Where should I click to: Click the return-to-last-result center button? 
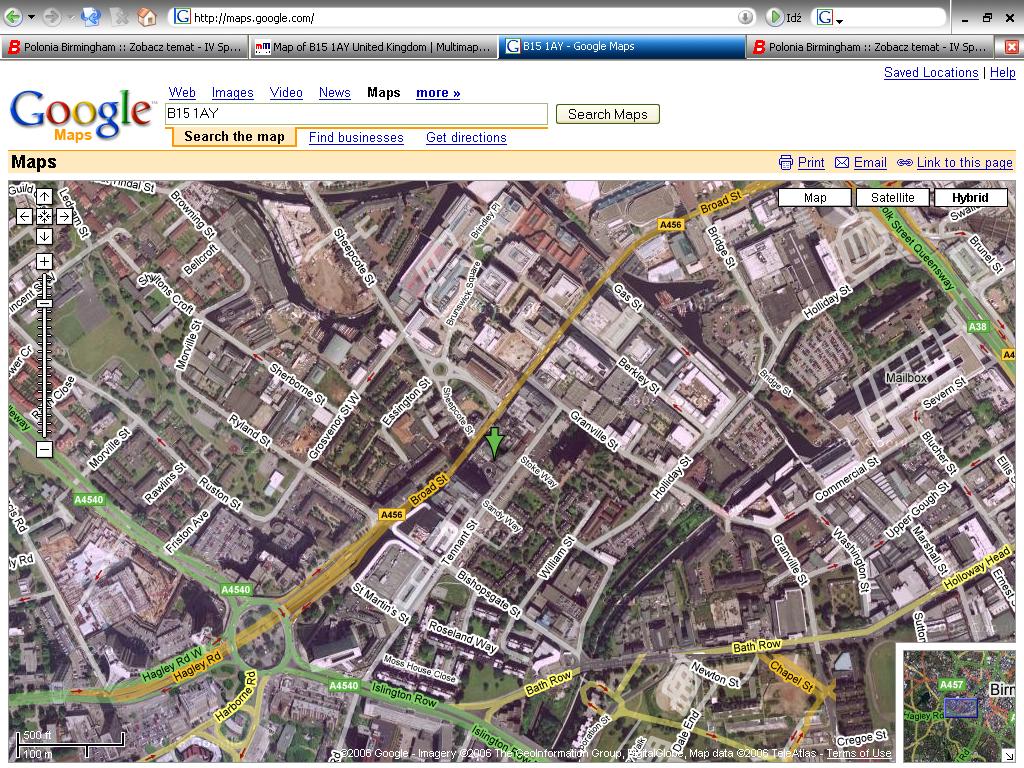point(44,216)
